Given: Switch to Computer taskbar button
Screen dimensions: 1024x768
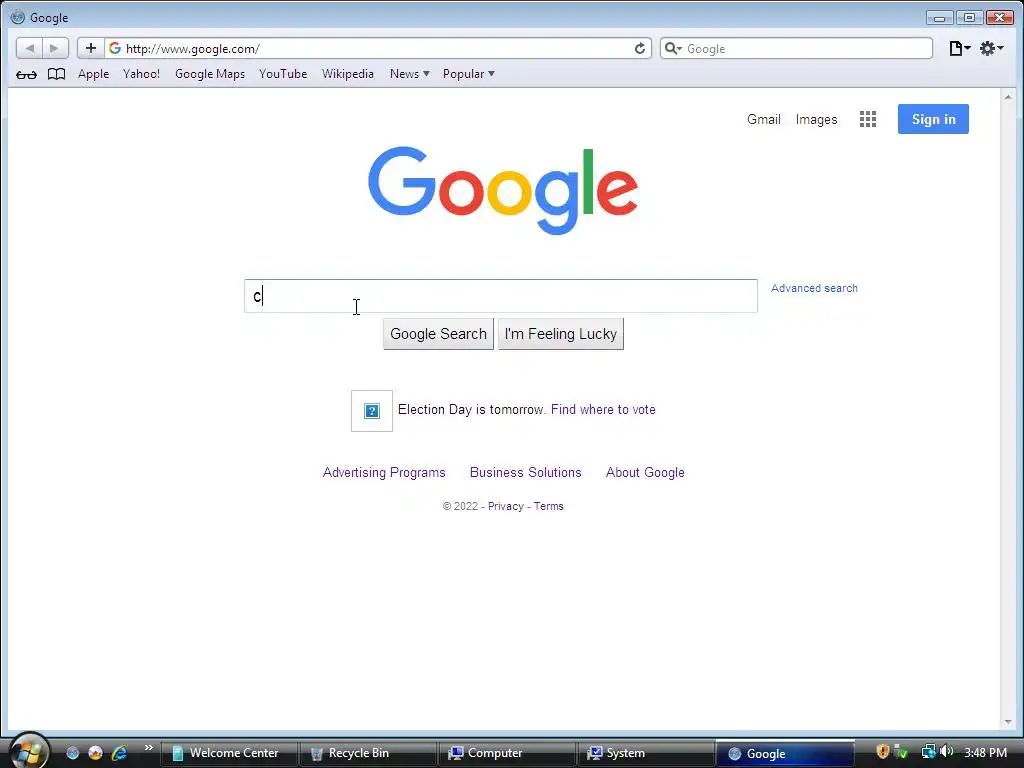Looking at the screenshot, I should [x=507, y=753].
